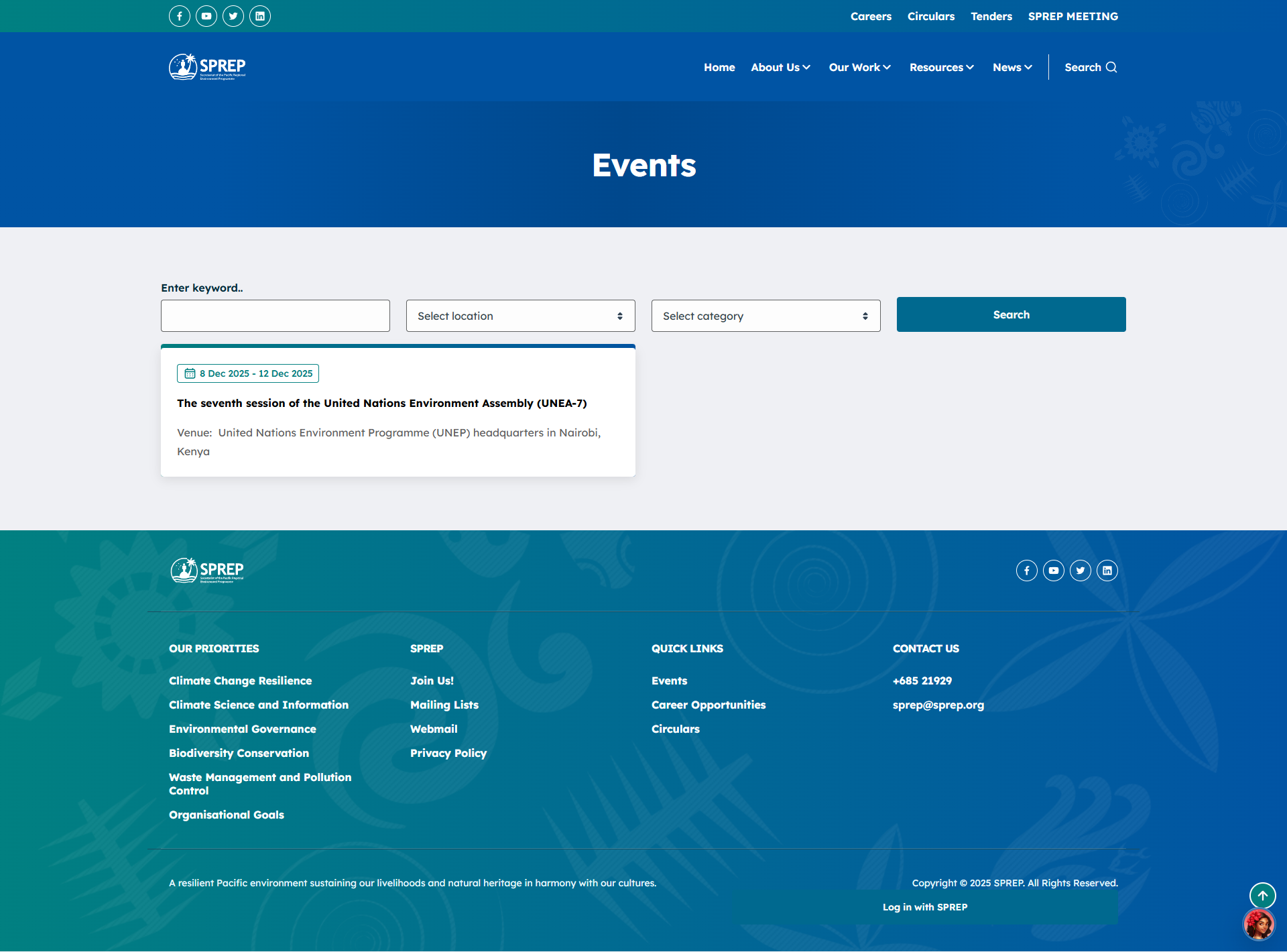This screenshot has height=952, width=1287.
Task: Go to the Home menu item
Action: pyautogui.click(x=719, y=67)
